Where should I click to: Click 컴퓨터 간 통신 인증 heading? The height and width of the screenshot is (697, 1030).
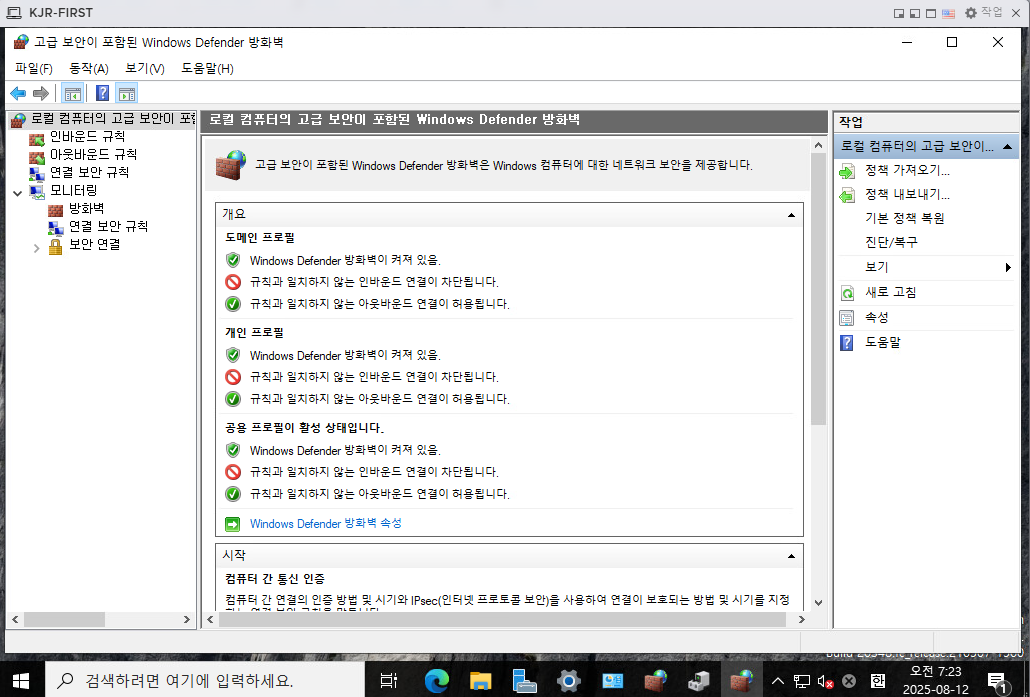point(275,579)
